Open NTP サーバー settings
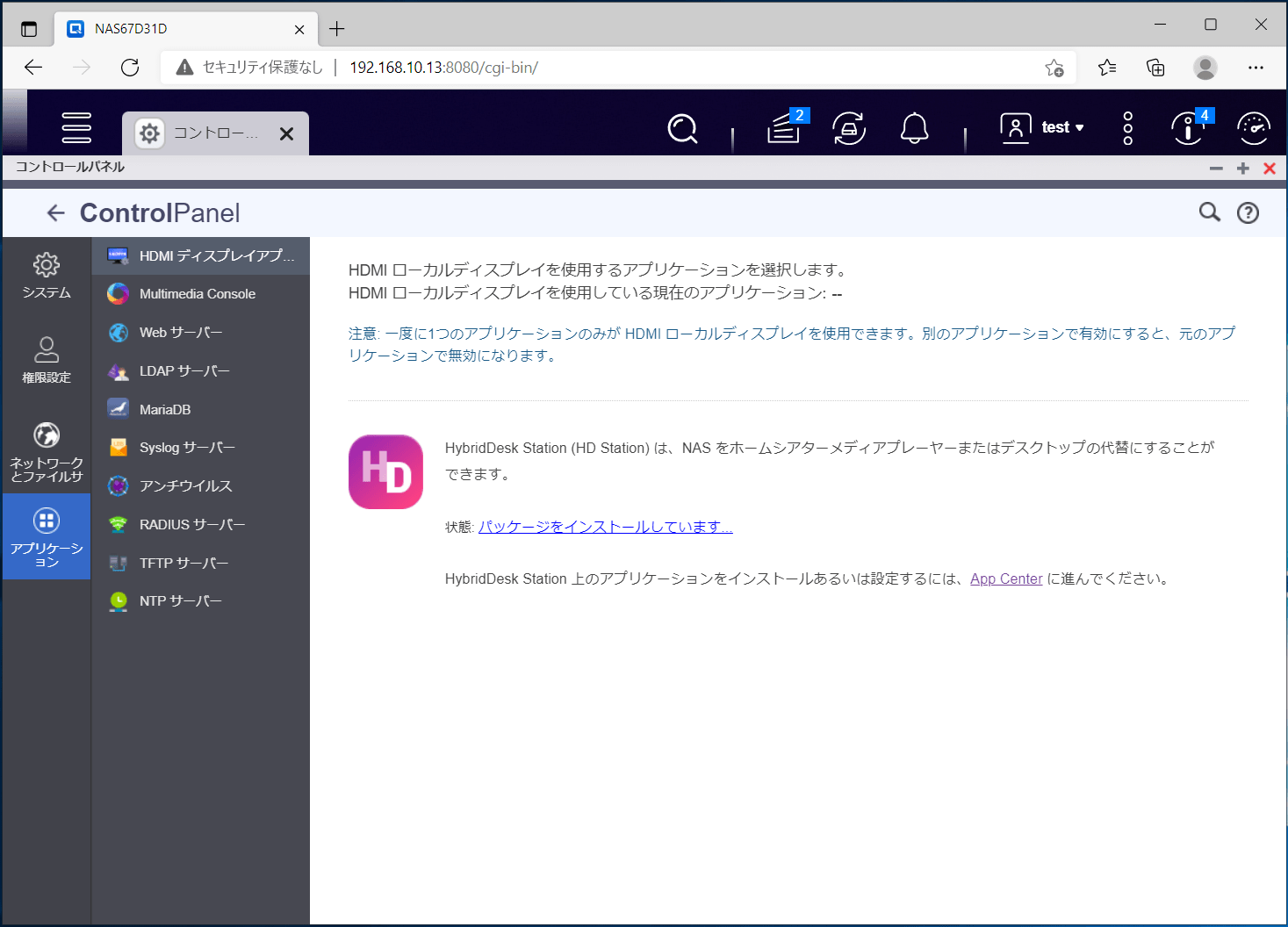 (x=201, y=601)
